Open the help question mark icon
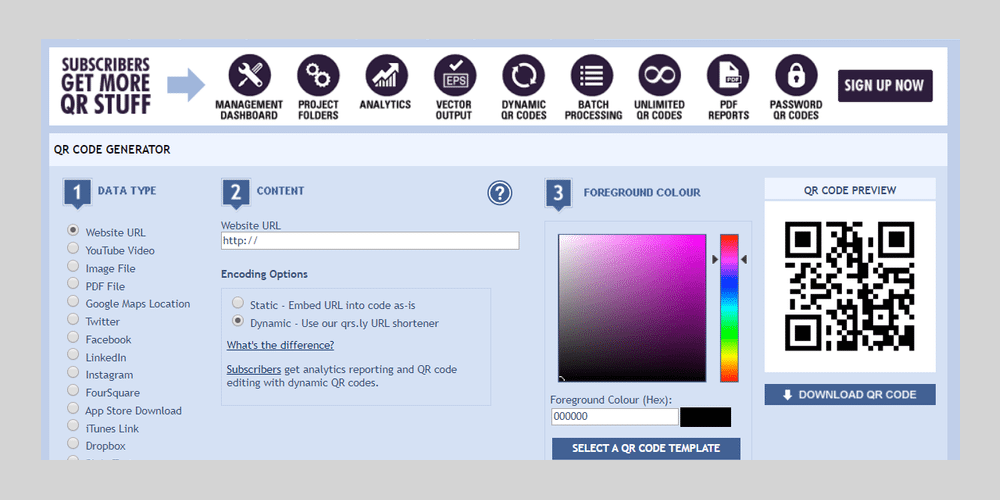The width and height of the screenshot is (1000, 500). point(500,193)
